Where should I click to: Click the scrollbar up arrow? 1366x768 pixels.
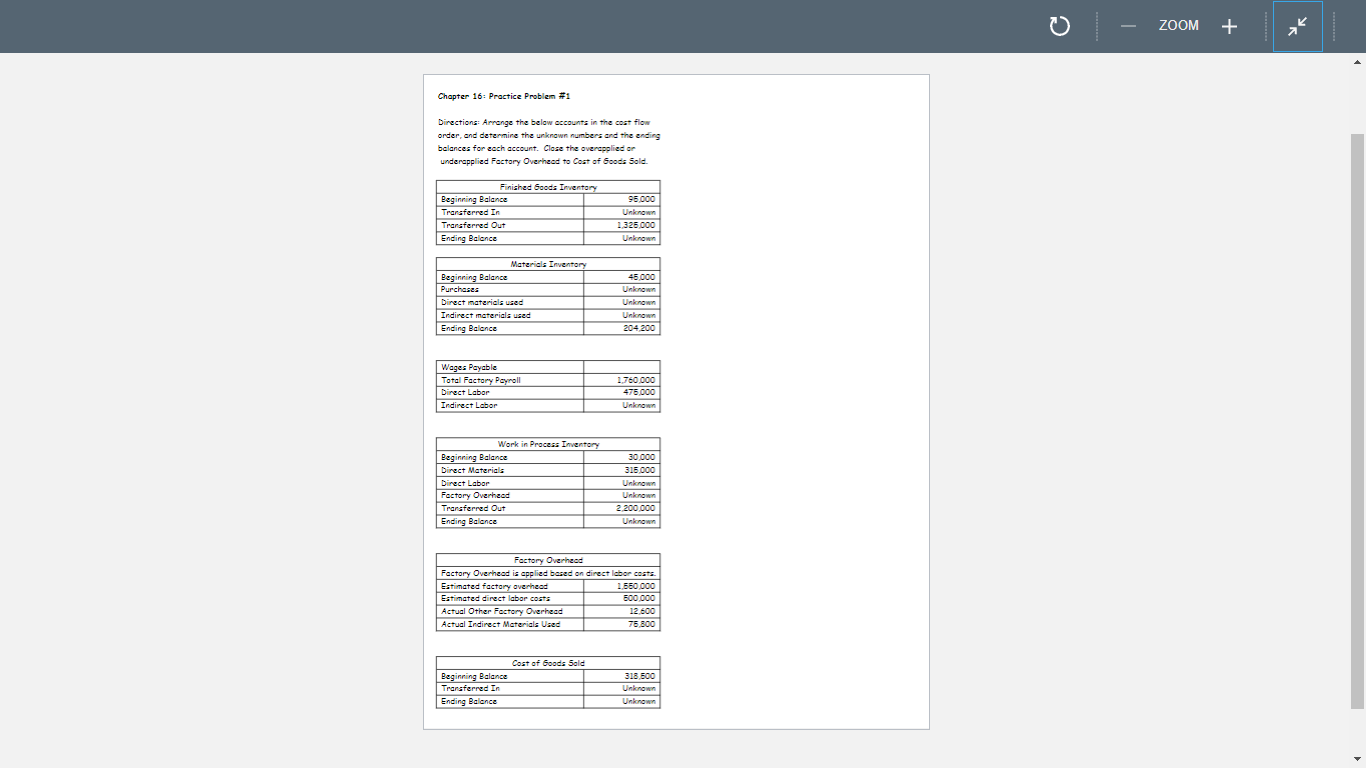coord(1358,61)
